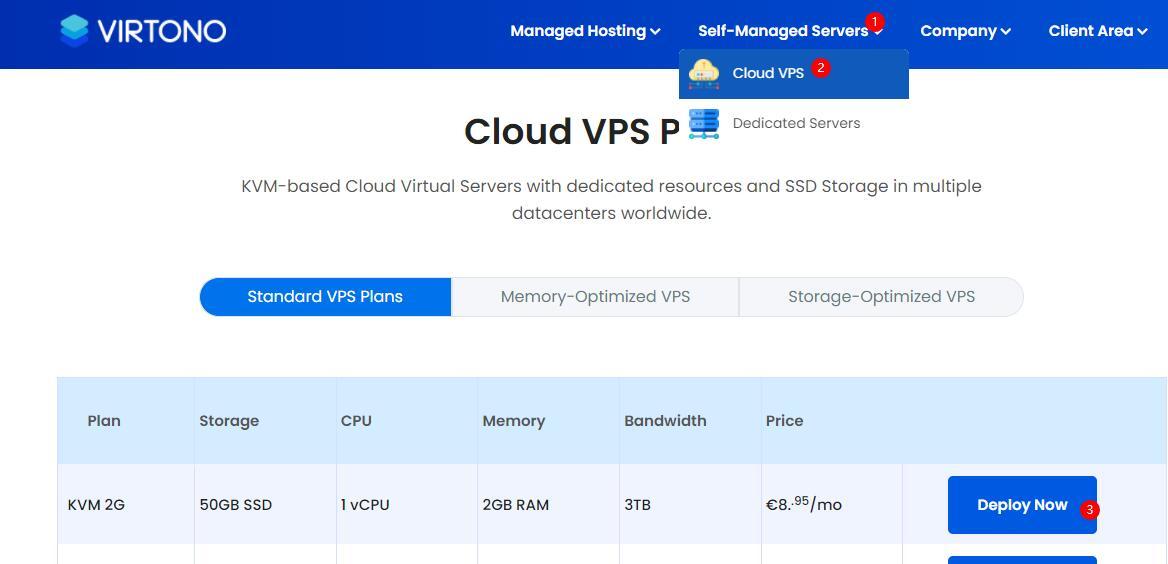Deploy the KVM 2G plan now
This screenshot has width=1168, height=564.
coord(1022,505)
